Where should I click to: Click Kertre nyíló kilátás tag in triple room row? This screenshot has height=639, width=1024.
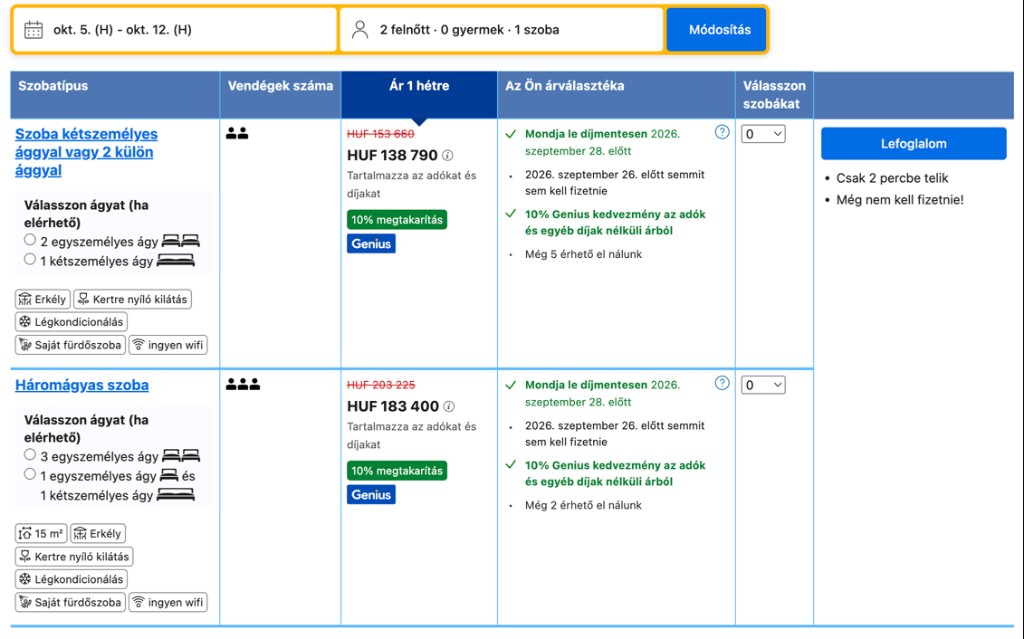tap(74, 557)
